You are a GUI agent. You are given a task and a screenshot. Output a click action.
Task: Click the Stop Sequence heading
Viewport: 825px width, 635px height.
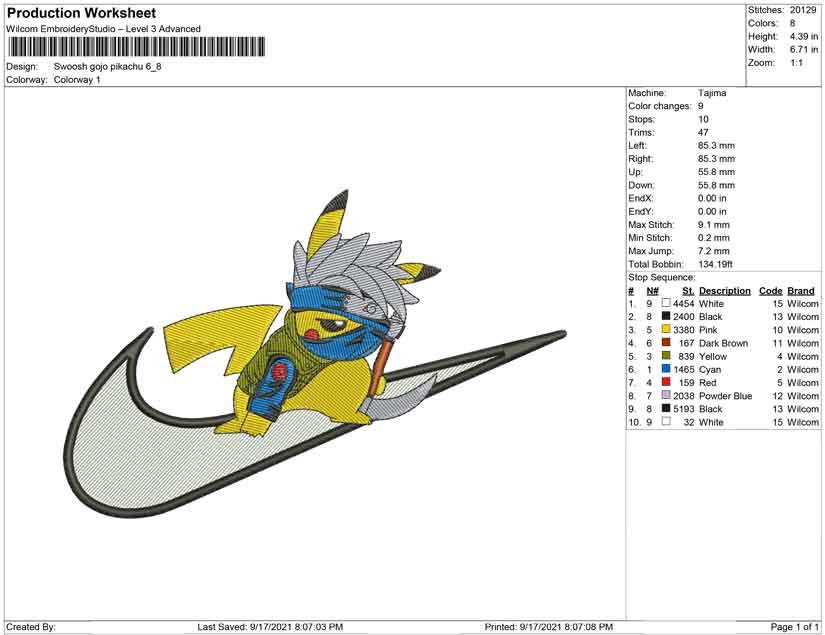click(x=661, y=277)
